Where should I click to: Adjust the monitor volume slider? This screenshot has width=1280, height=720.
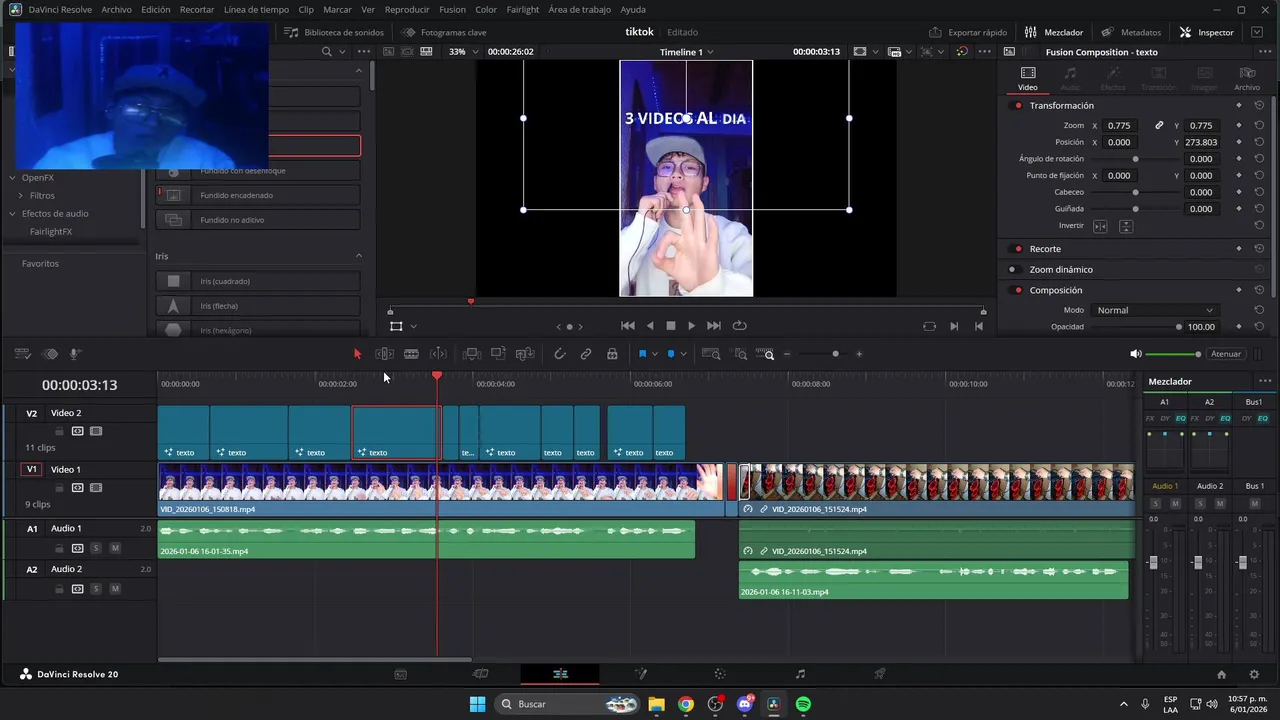point(1173,354)
